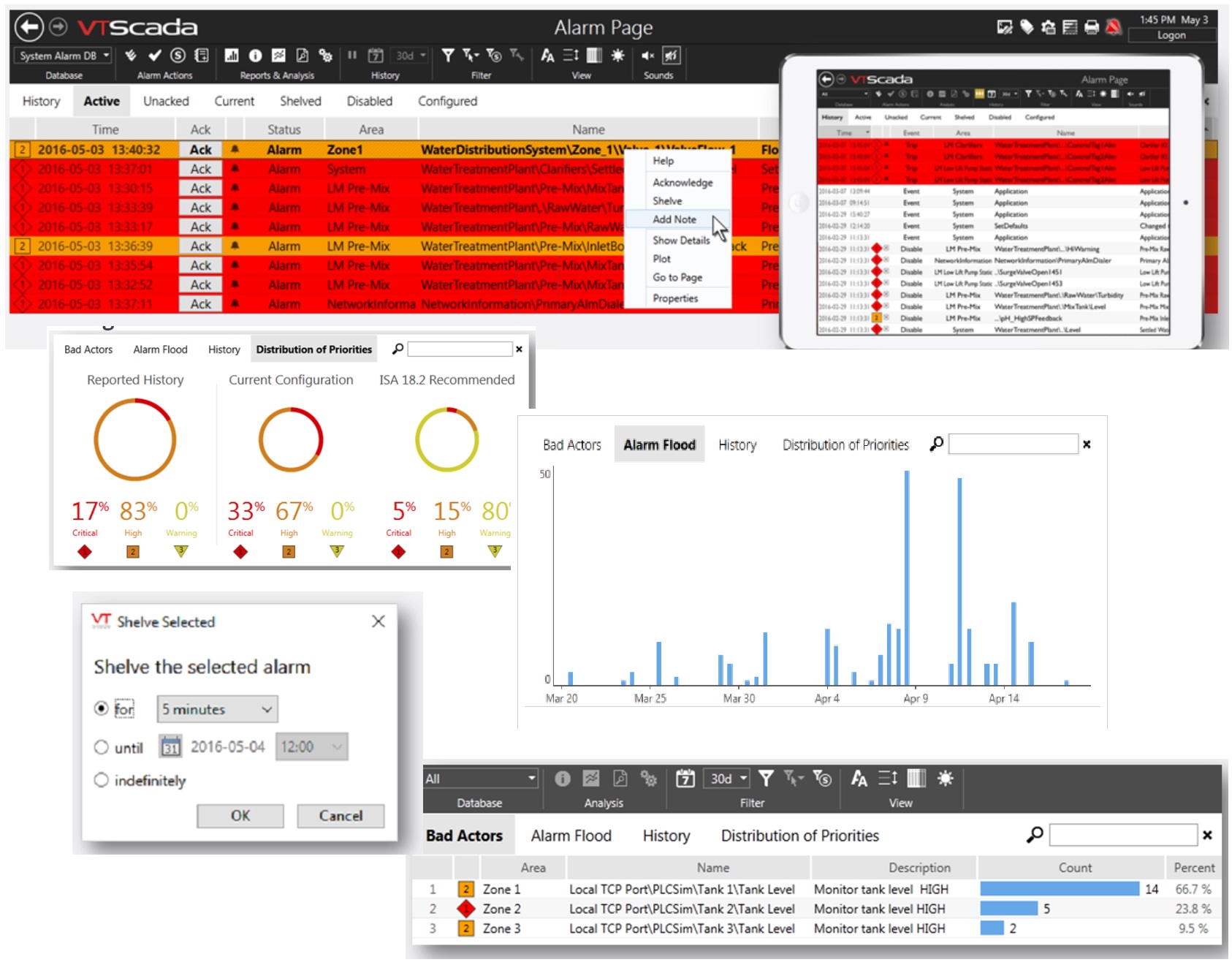The height and width of the screenshot is (965, 1232).
Task: Click the funnel filter icon in top toolbar
Action: click(x=448, y=56)
